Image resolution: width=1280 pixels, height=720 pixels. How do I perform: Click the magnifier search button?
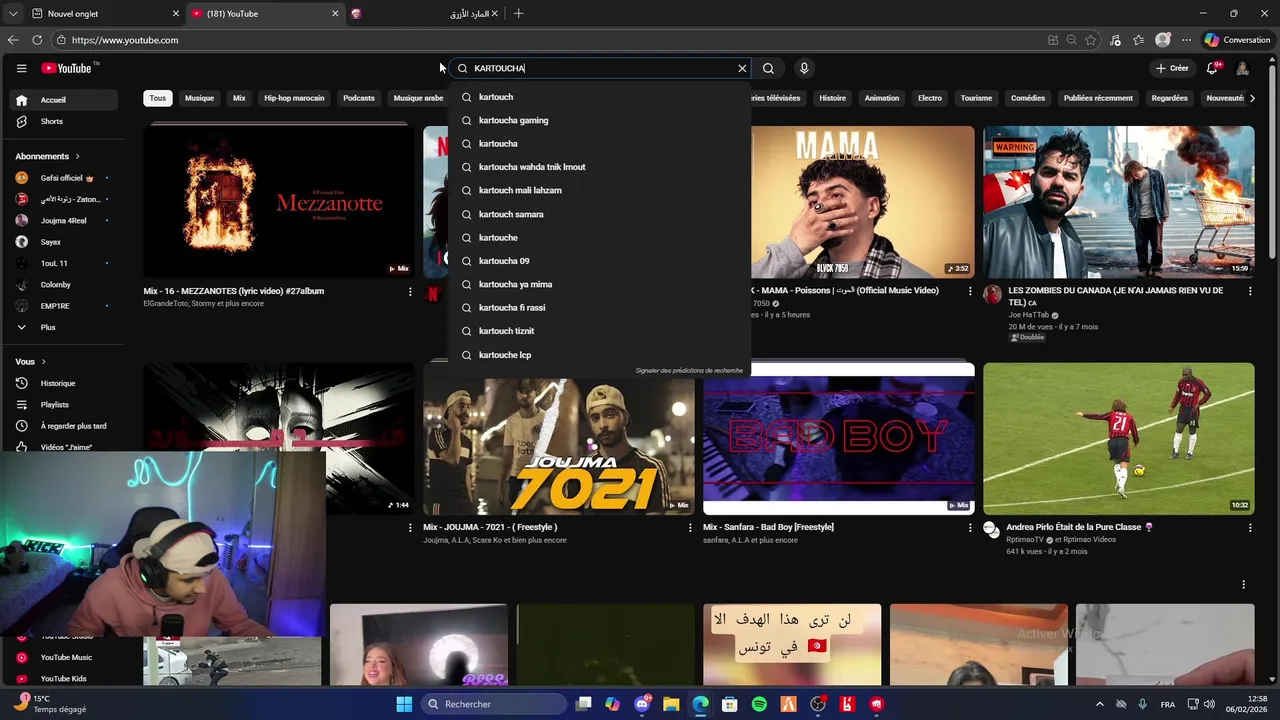768,68
